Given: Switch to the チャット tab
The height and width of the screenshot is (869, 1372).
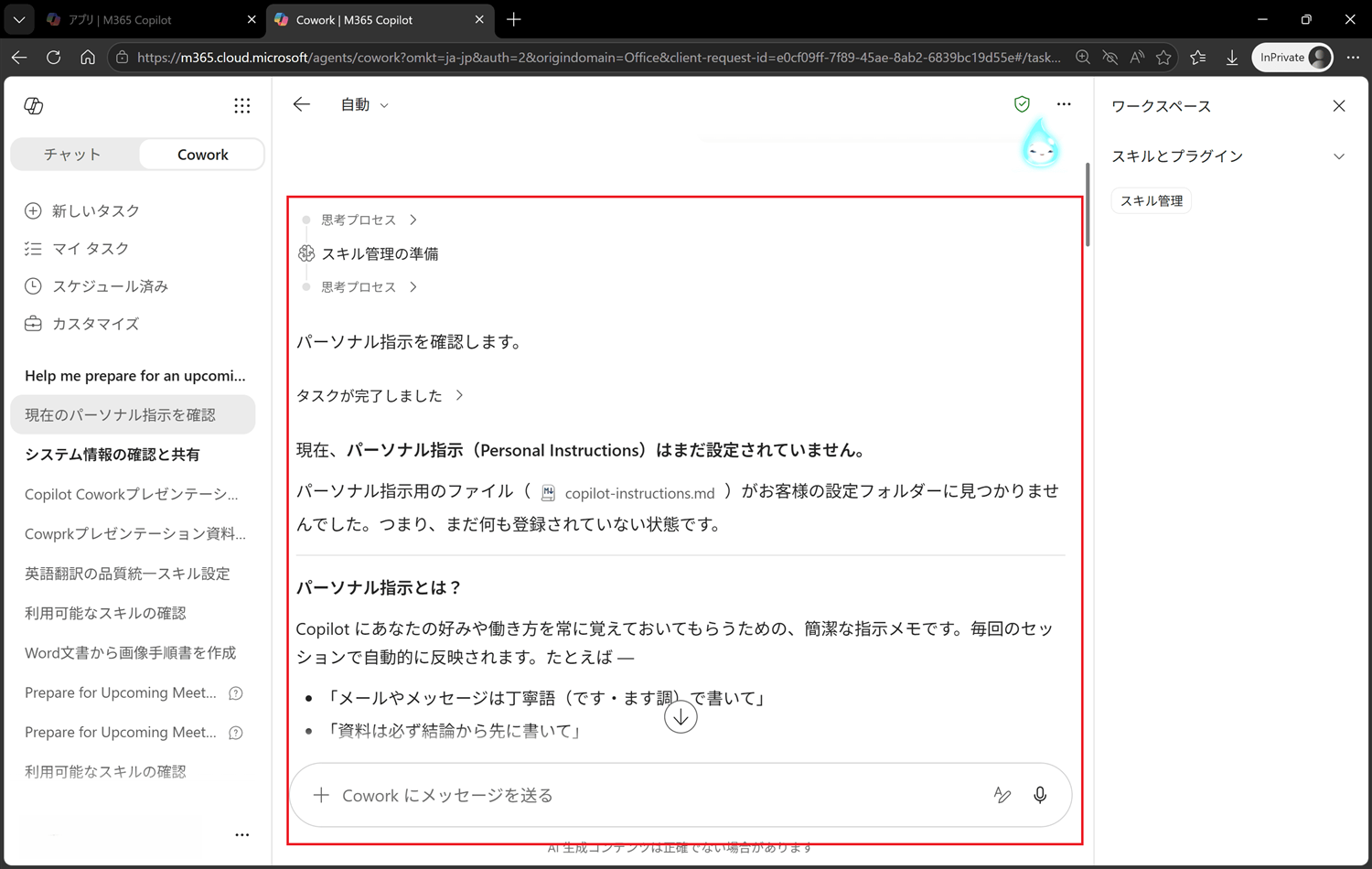Looking at the screenshot, I should tap(73, 155).
